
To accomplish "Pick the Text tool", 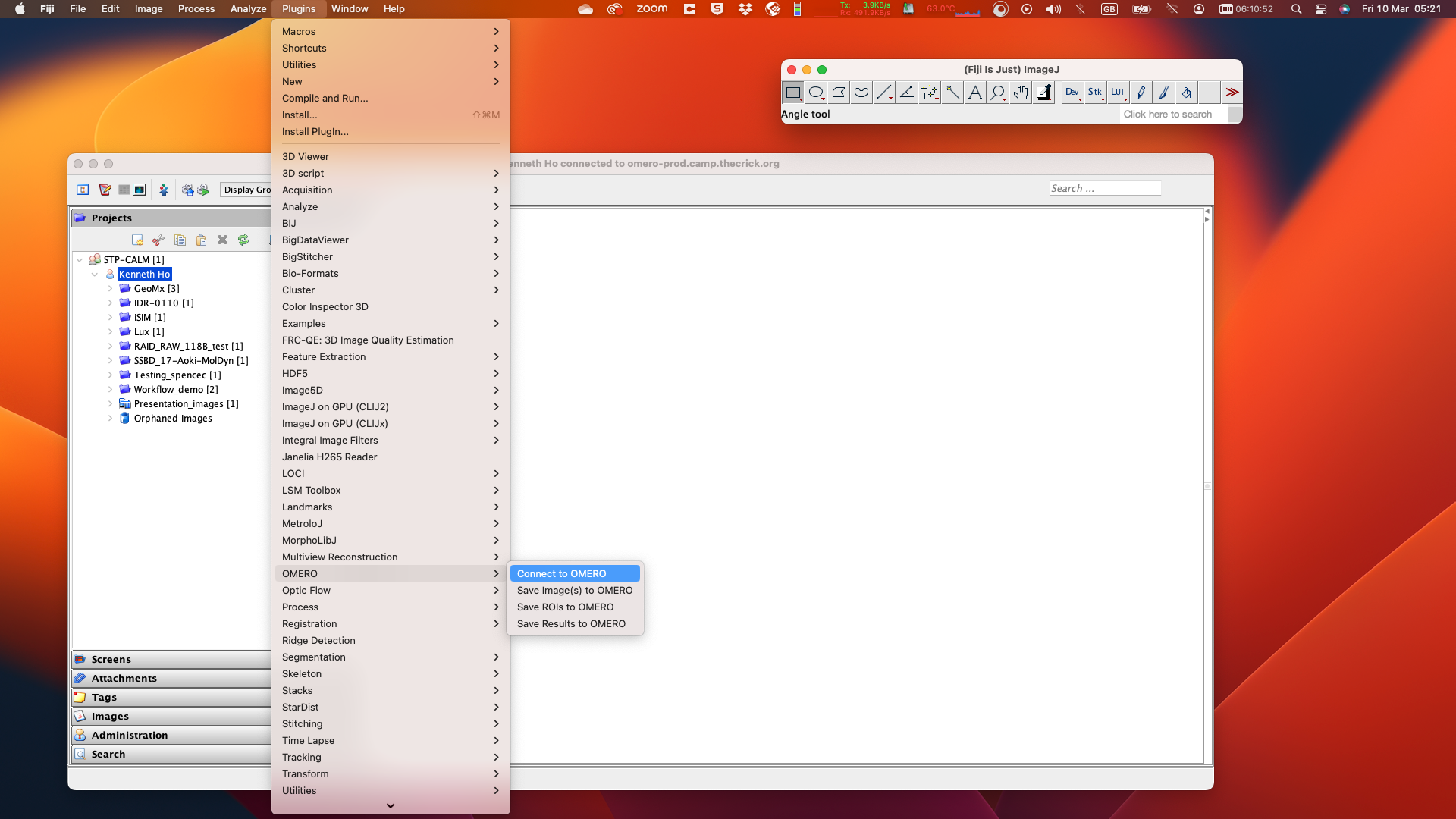I will 975,93.
